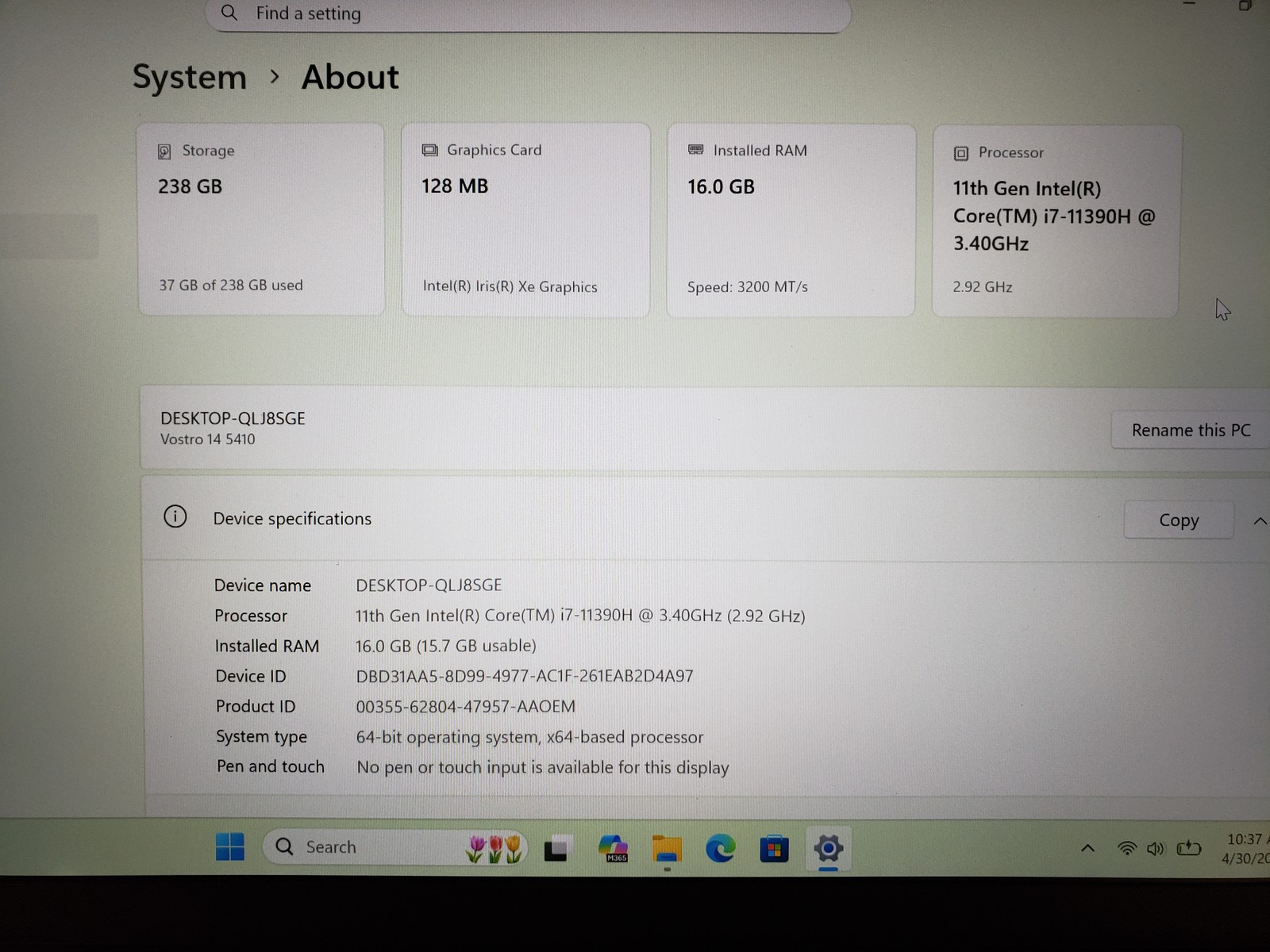
Task: Click the tulip flowers search highlight
Action: [x=494, y=848]
